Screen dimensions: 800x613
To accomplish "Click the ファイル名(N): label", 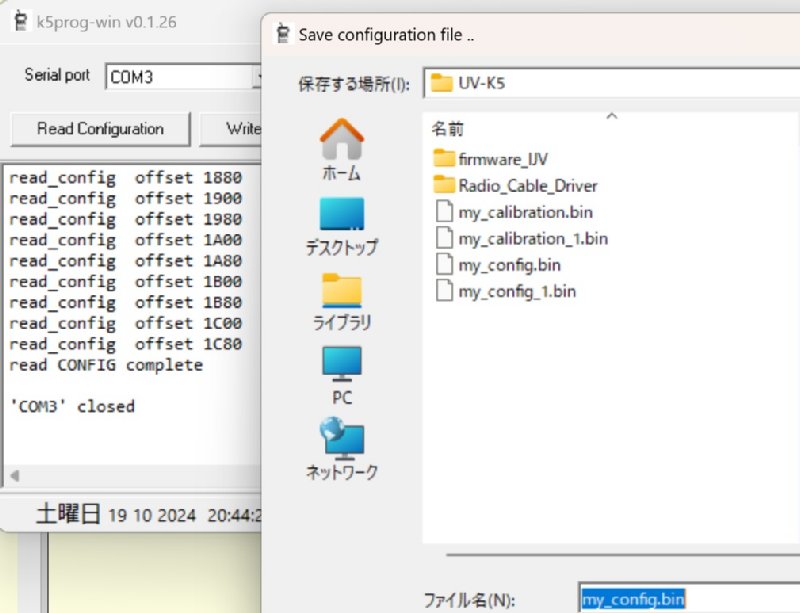I will pos(469,600).
